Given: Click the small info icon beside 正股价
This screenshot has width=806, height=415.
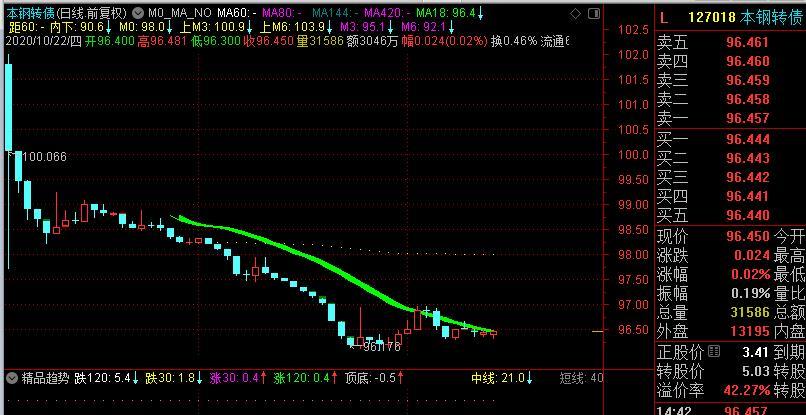Looking at the screenshot, I should 712,353.
